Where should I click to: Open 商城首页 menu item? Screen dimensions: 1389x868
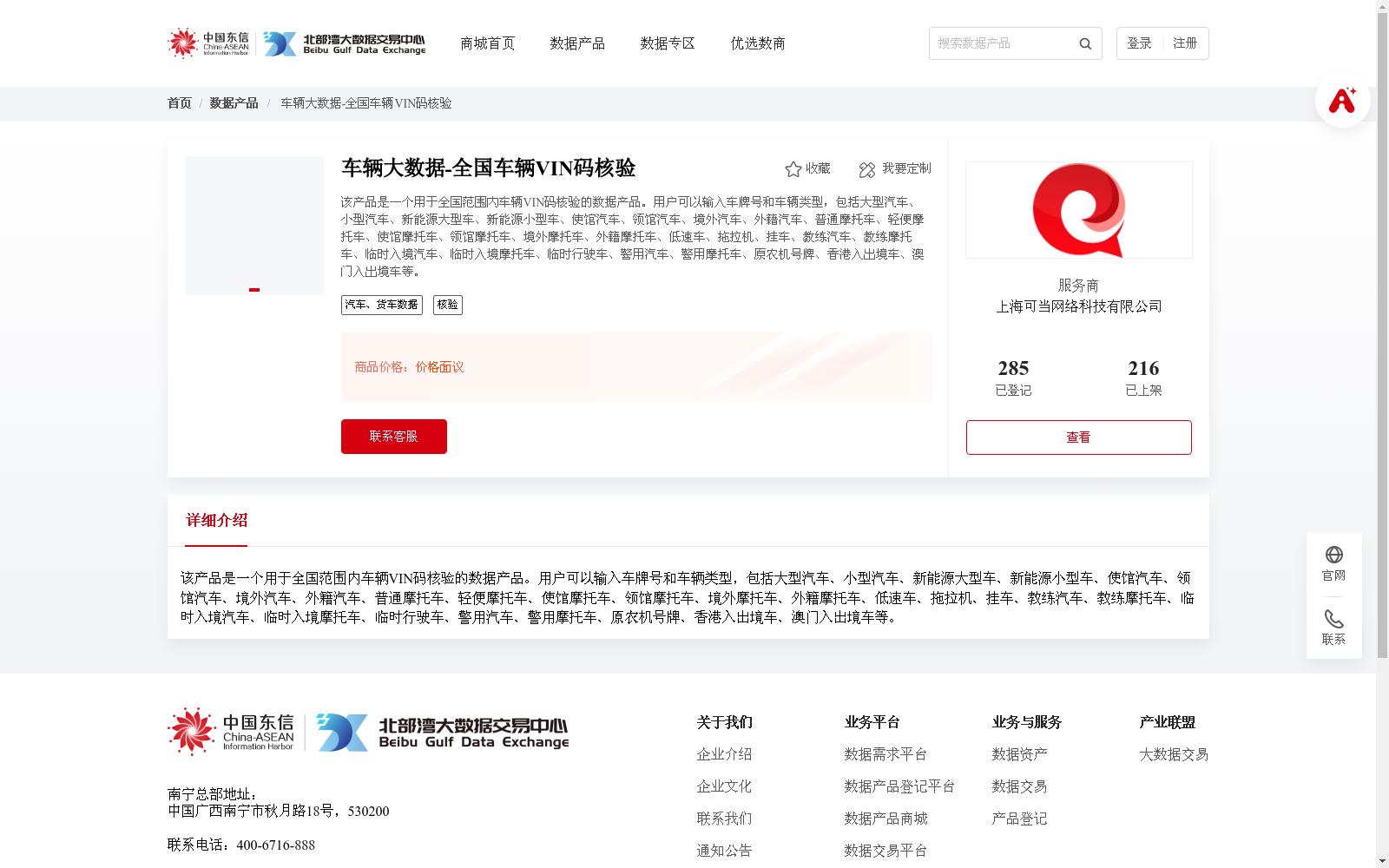click(487, 43)
